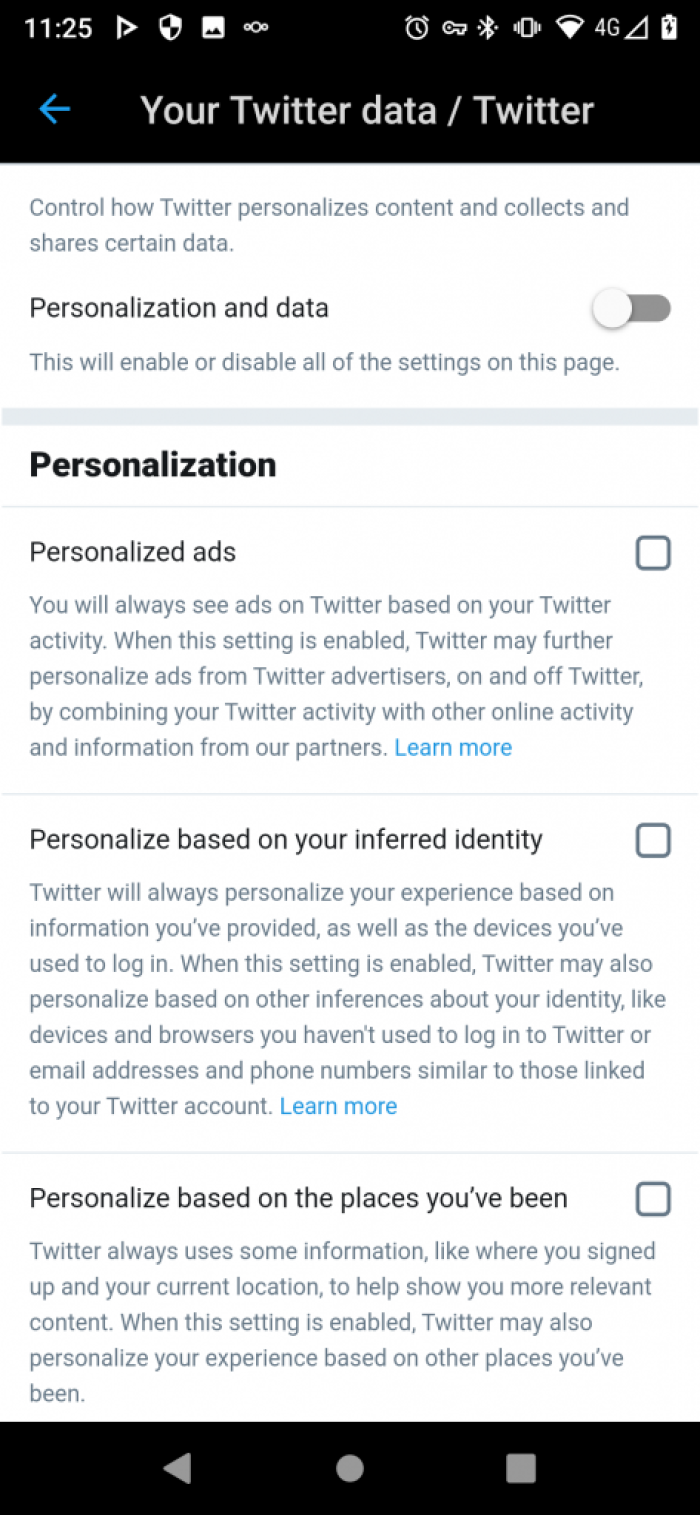Check the Personalized ads checkbox

pyautogui.click(x=653, y=552)
